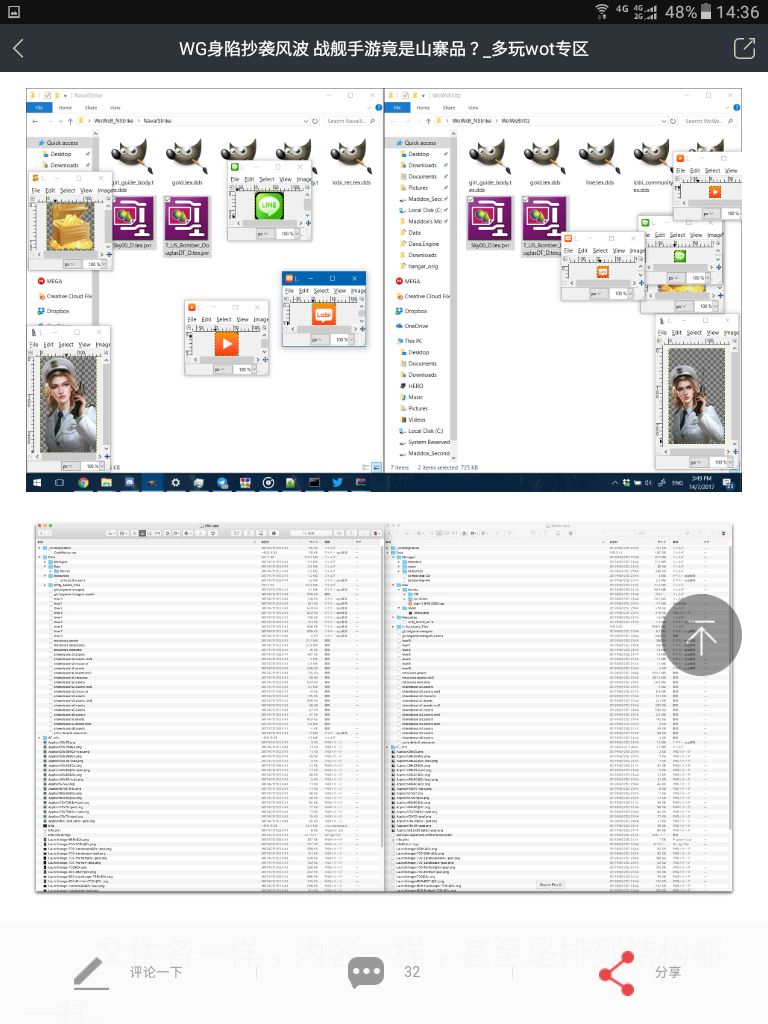Click Videos folder in WoWsBlitz navigation pane

point(412,420)
